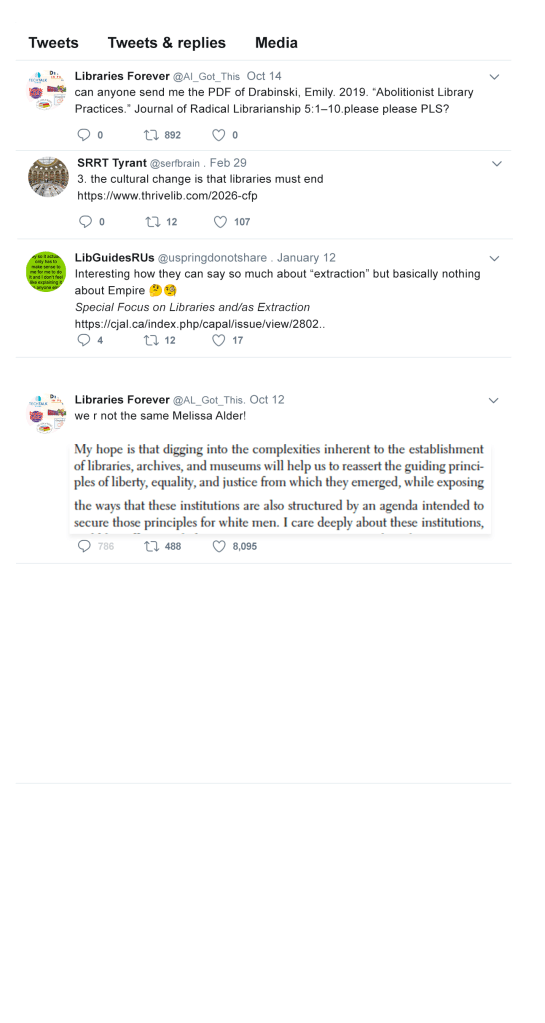Open the Media tab
The width and height of the screenshot is (545, 1023).
(x=276, y=43)
